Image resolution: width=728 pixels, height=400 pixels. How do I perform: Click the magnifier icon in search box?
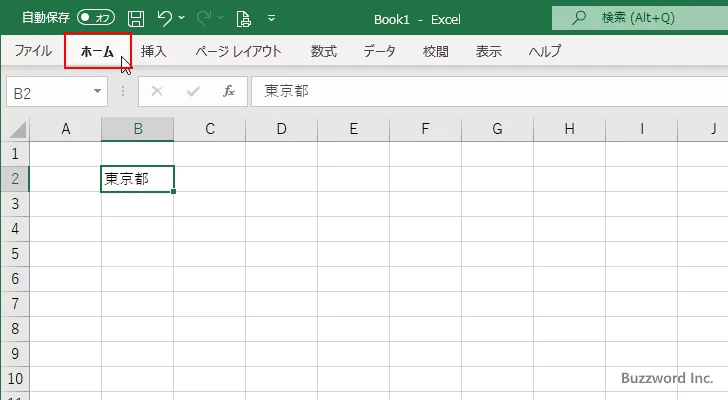coord(578,18)
